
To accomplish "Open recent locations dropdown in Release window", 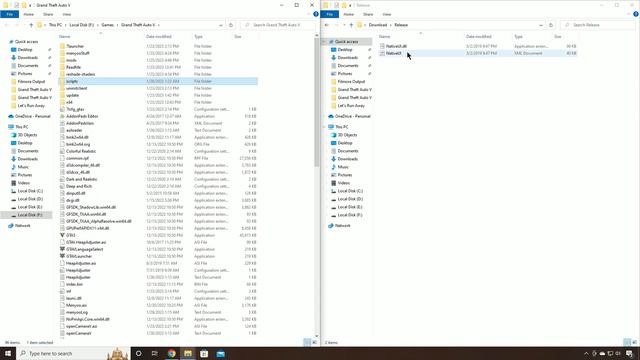I will point(344,25).
